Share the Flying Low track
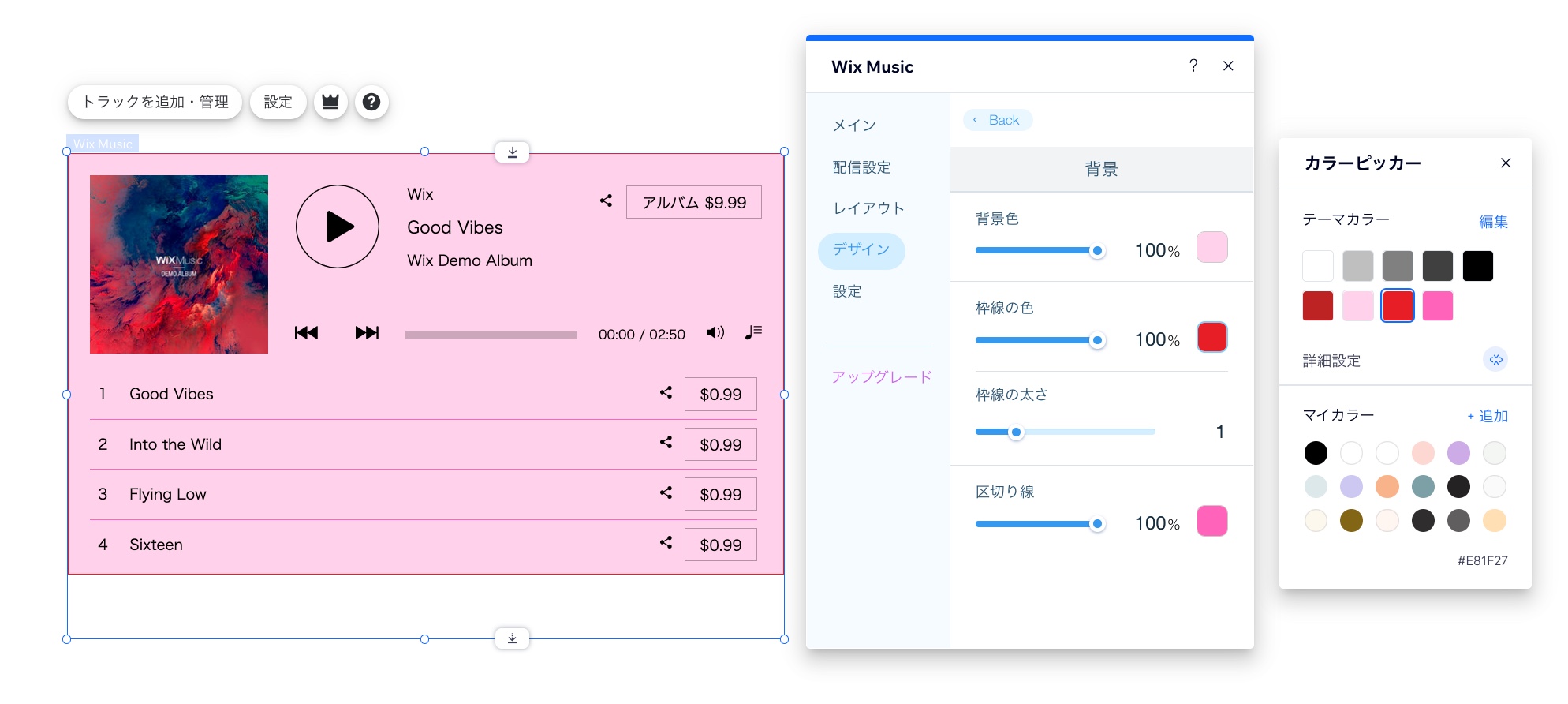This screenshot has width=1568, height=704. click(x=666, y=492)
